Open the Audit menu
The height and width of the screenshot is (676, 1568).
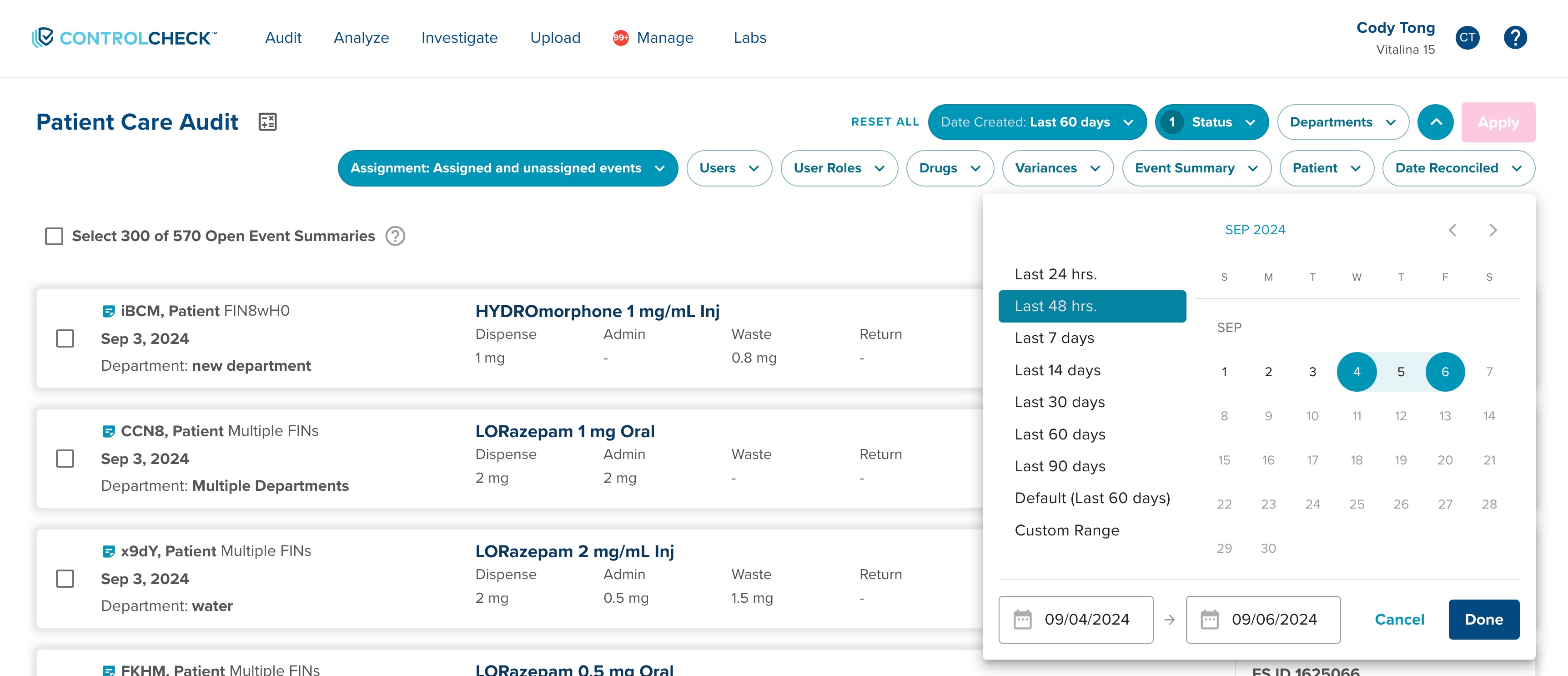283,38
